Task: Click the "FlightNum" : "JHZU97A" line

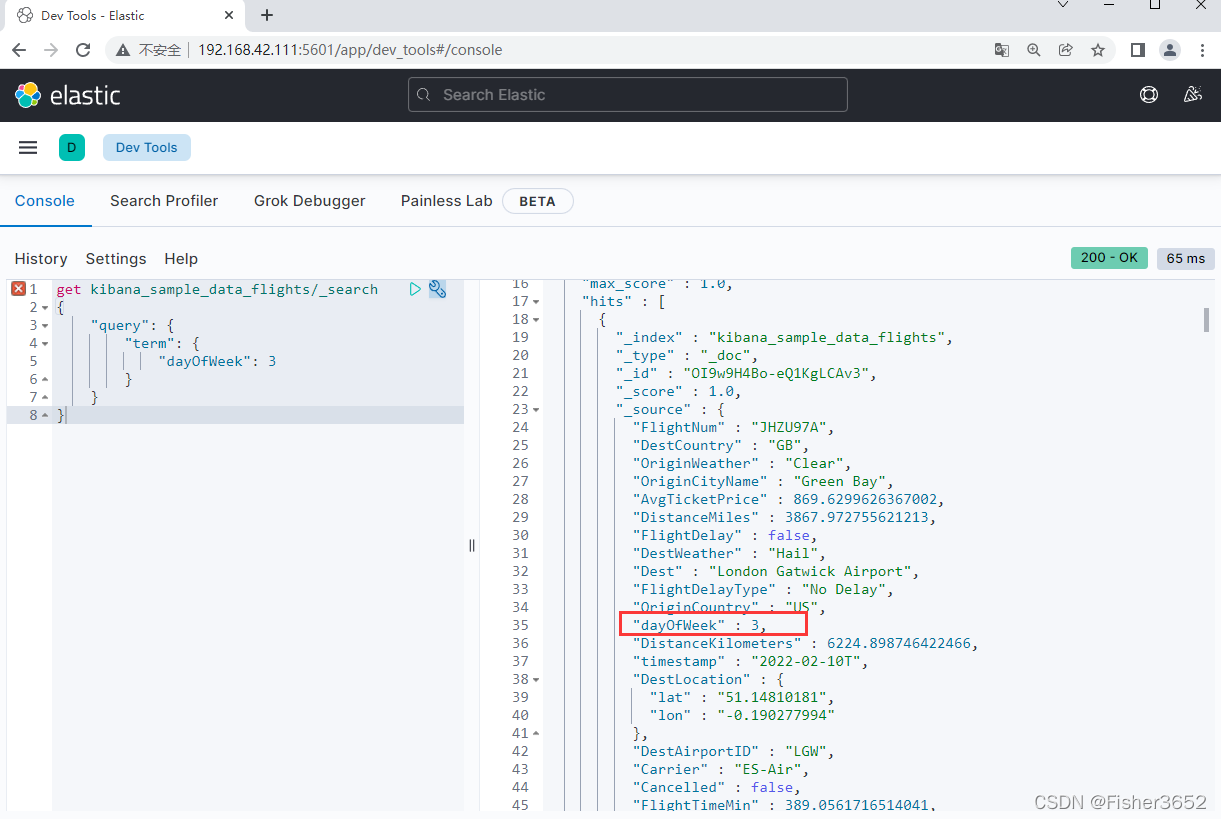Action: 733,427
